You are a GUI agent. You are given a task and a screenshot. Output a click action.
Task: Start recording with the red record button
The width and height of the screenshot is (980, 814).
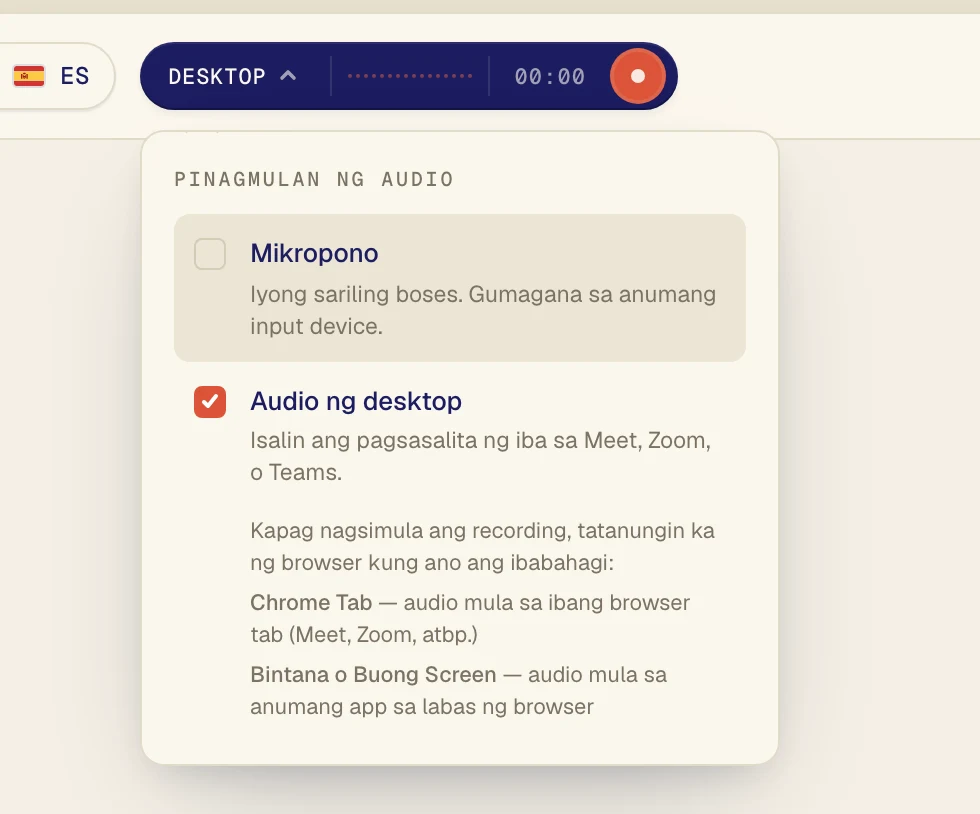(638, 76)
